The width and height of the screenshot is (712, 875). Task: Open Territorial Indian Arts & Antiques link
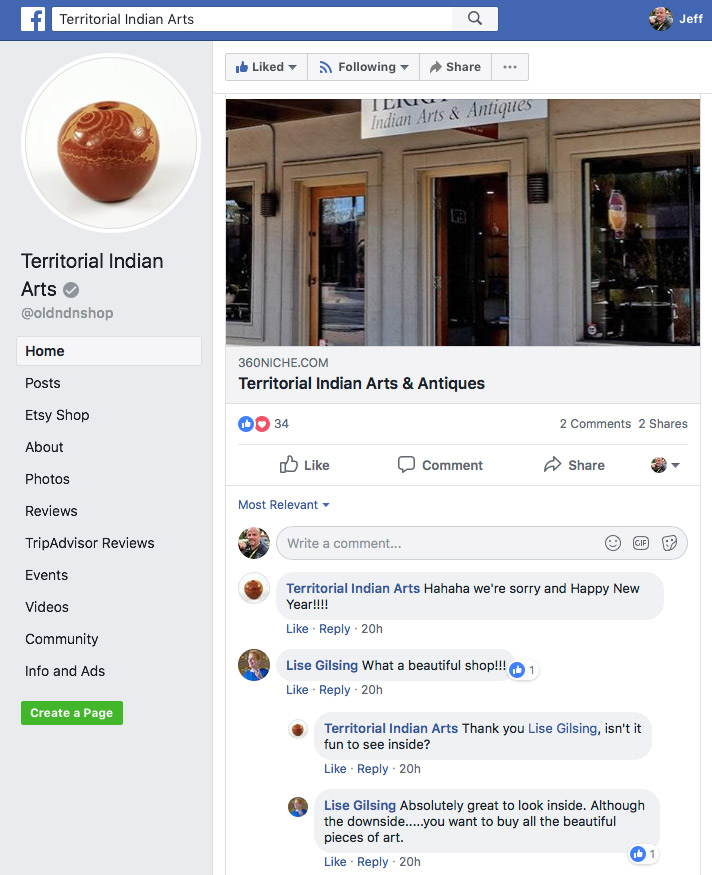[361, 383]
